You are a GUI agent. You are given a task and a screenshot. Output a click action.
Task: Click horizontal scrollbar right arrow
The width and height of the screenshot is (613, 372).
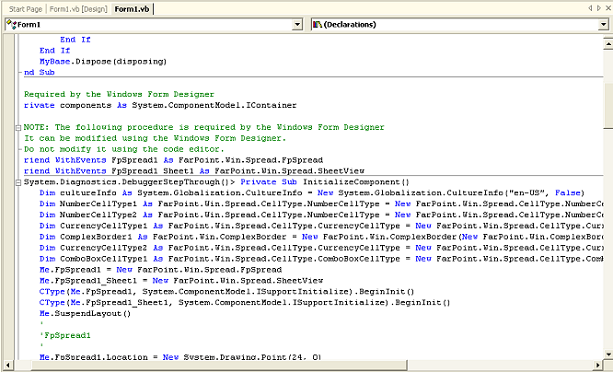pos(598,365)
